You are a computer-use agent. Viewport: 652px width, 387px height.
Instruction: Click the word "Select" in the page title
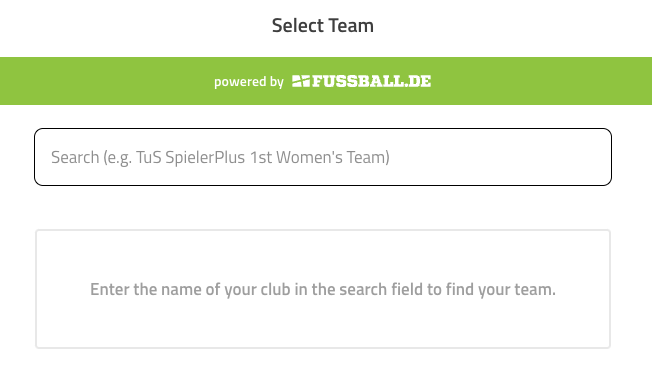point(298,25)
